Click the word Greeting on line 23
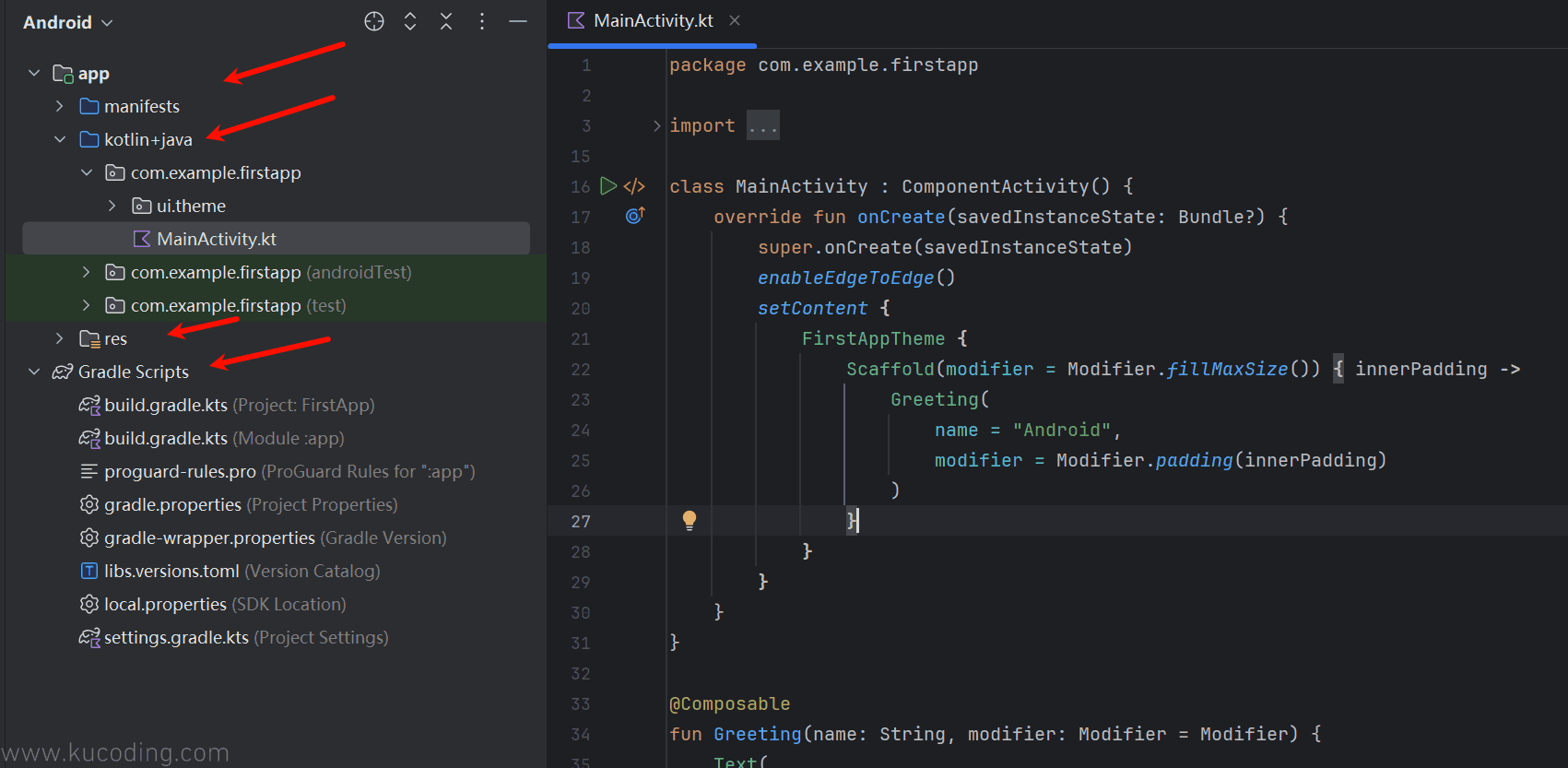The height and width of the screenshot is (768, 1568). click(934, 399)
